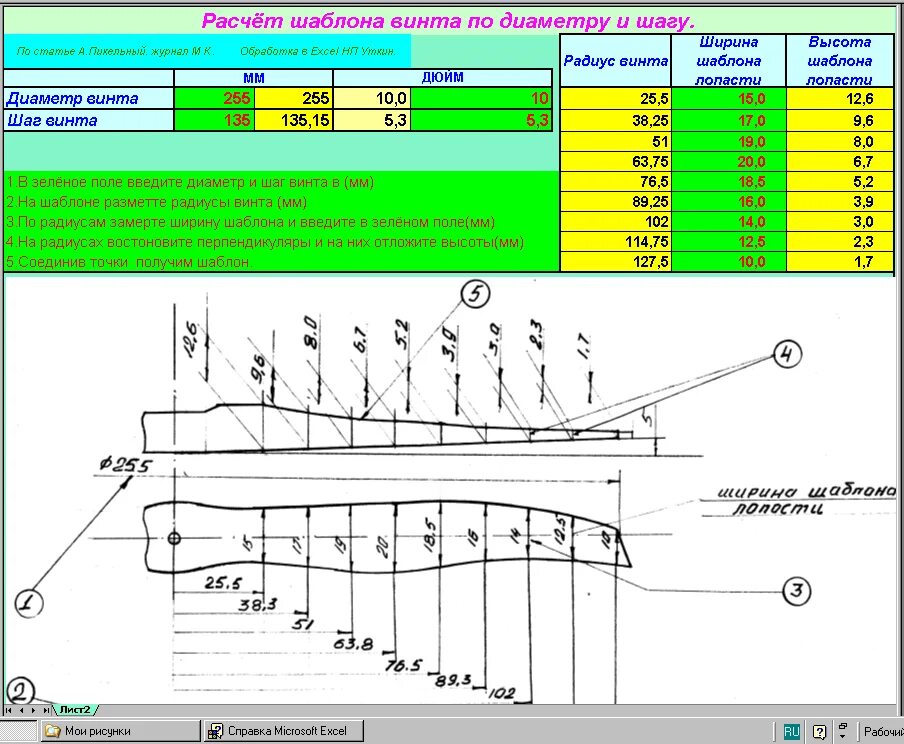Select blade height cell 3,9

[840, 201]
